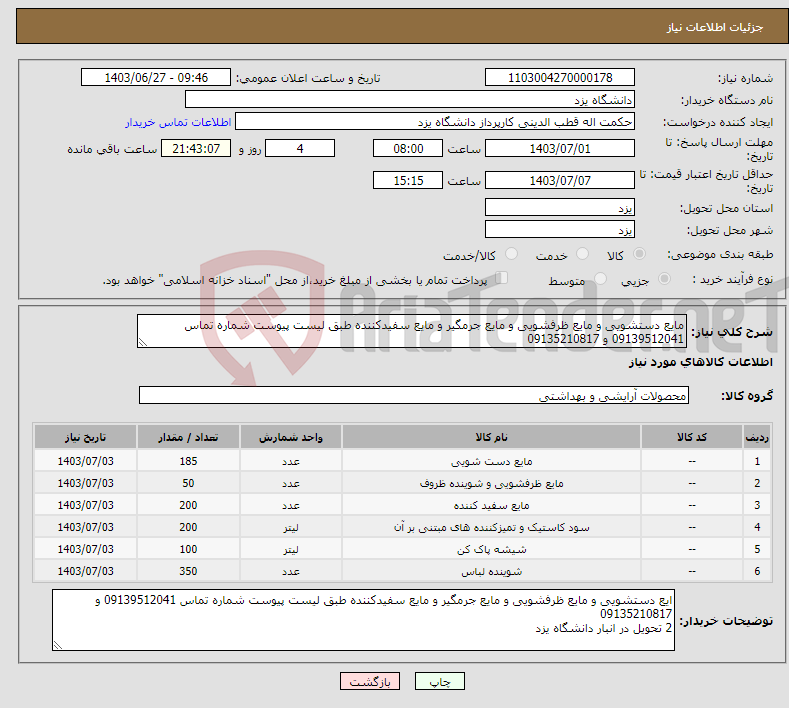The height and width of the screenshot is (708, 789).
Task: Open buyer contact info link
Action: (178, 122)
